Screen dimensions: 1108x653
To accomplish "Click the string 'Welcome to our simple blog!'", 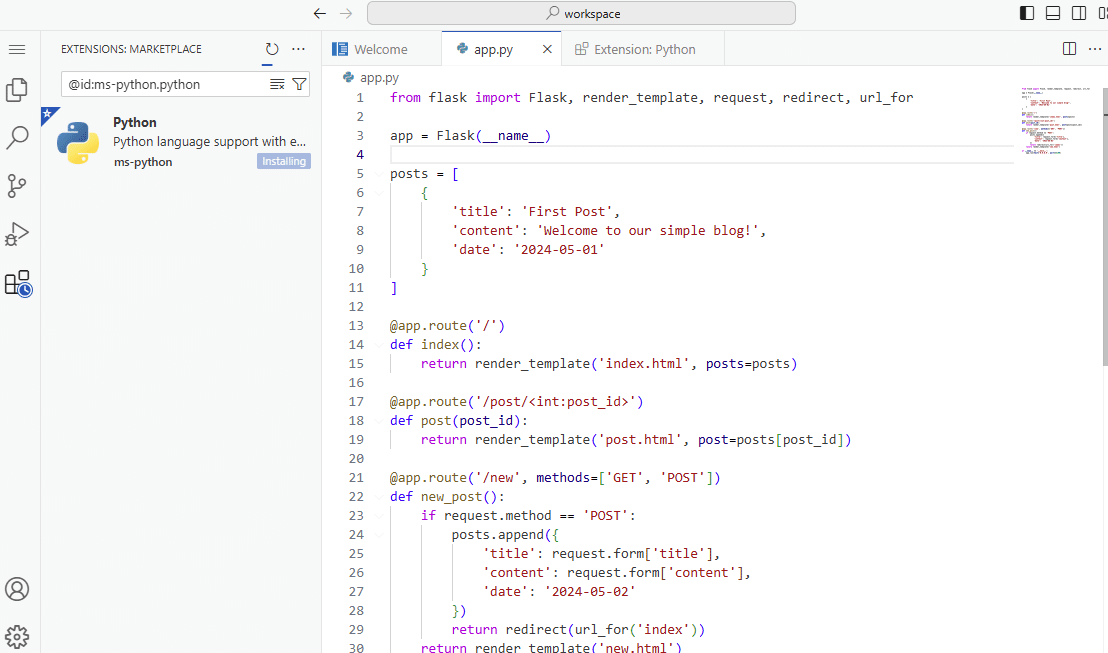I will pos(648,231).
